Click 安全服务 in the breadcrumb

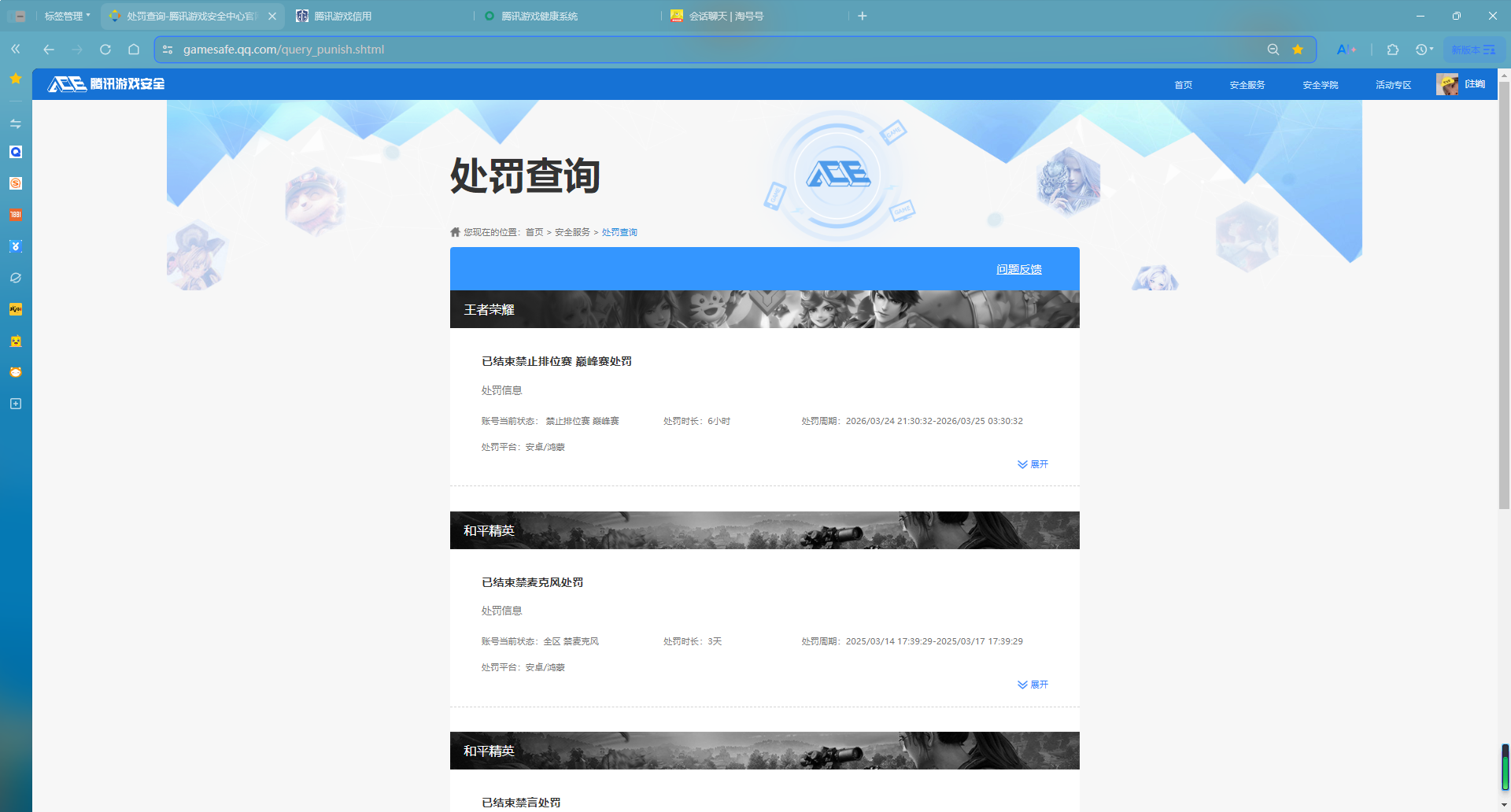click(x=572, y=232)
